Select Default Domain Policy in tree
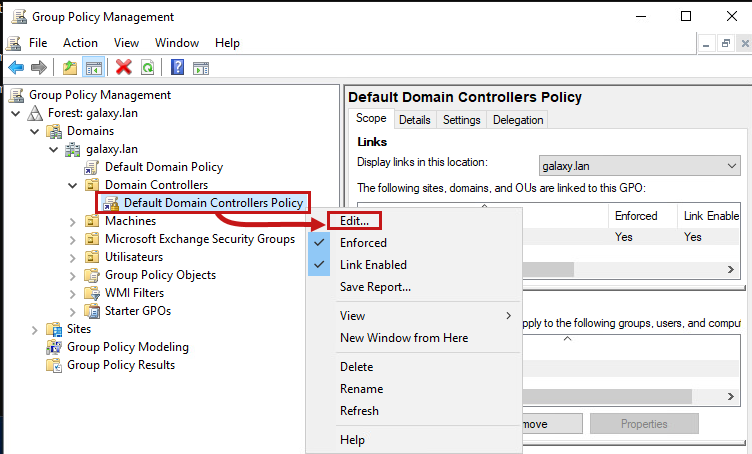The image size is (752, 454). coord(163,167)
